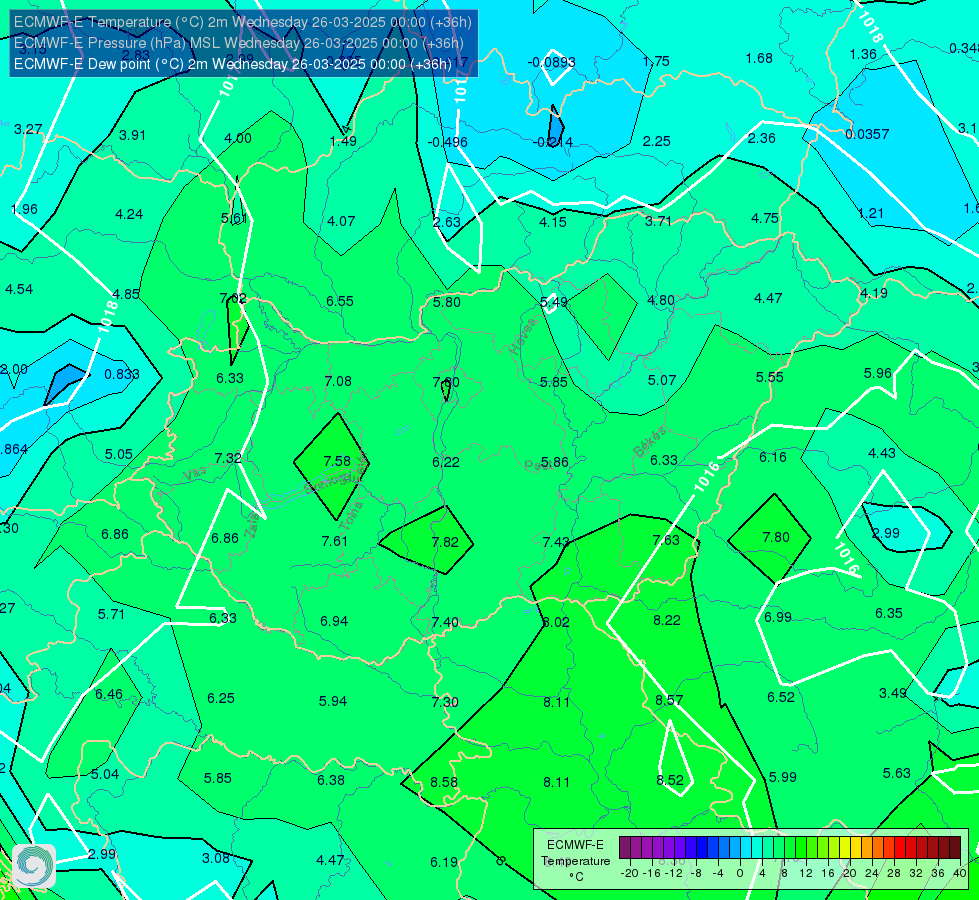Click the 5.96 temperature value
Viewport: 979px width, 900px height.
878,373
